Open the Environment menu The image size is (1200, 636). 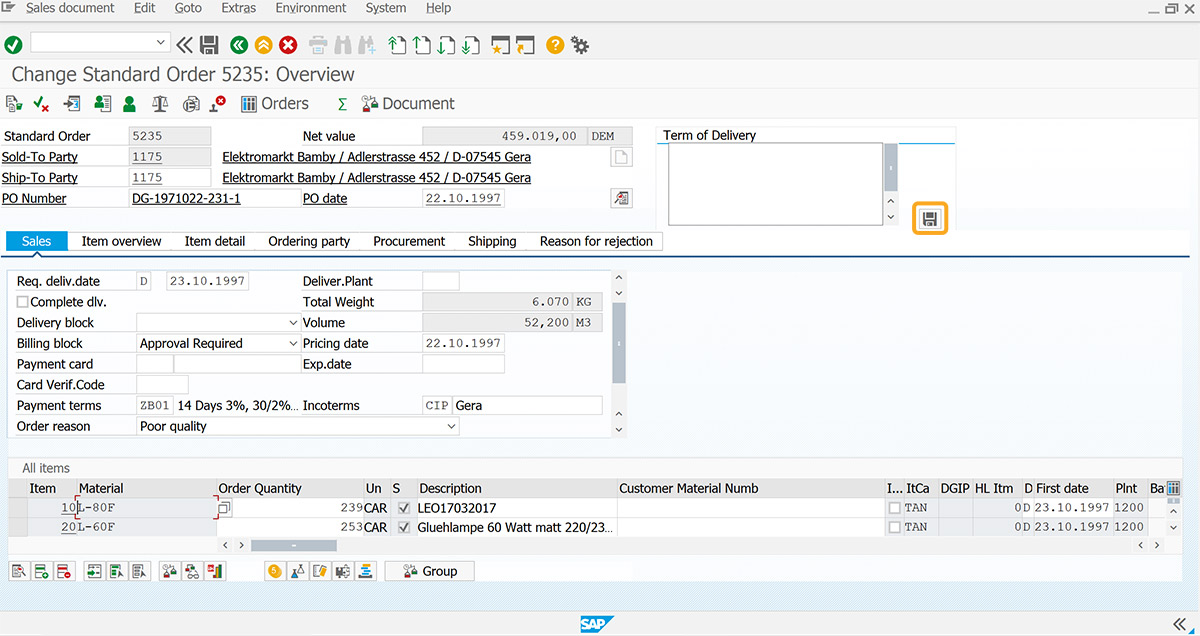[x=311, y=8]
